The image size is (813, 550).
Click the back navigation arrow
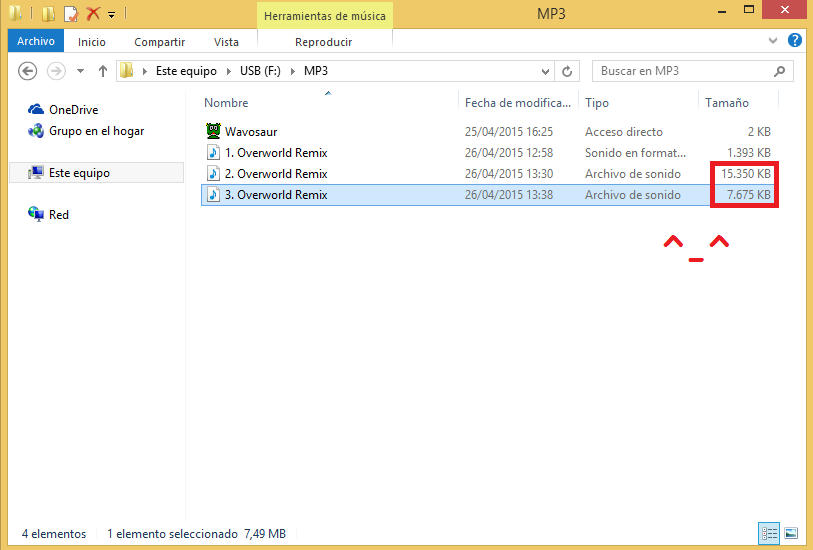tap(28, 71)
